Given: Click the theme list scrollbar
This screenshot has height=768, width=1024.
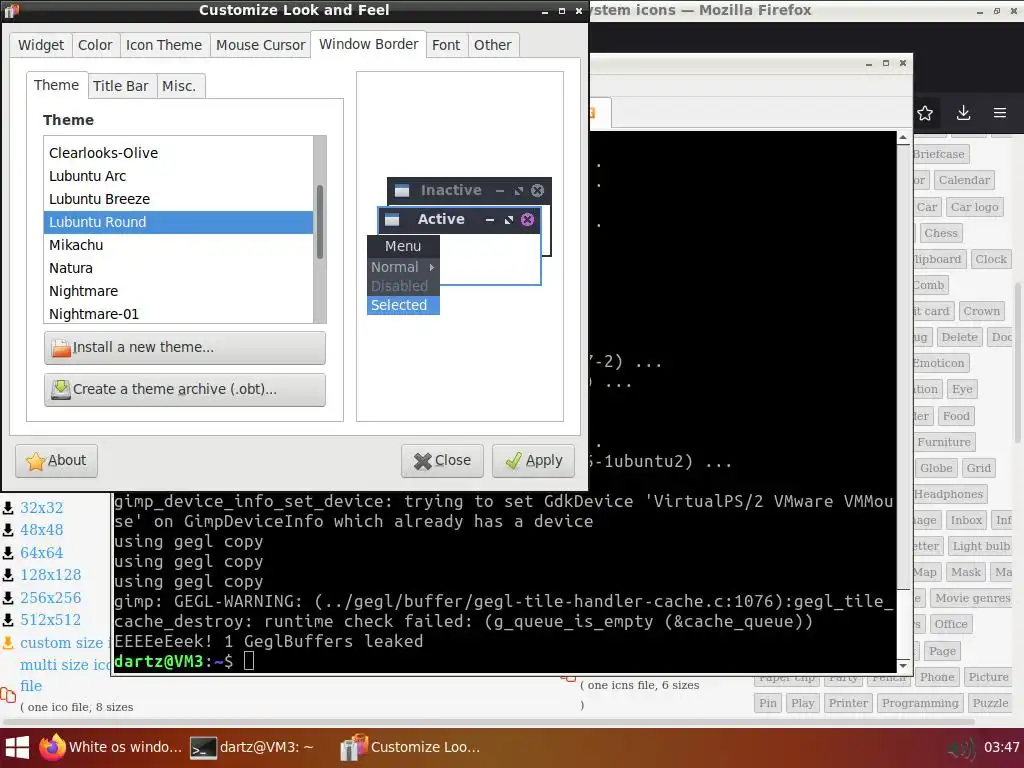Looking at the screenshot, I should click(x=319, y=222).
